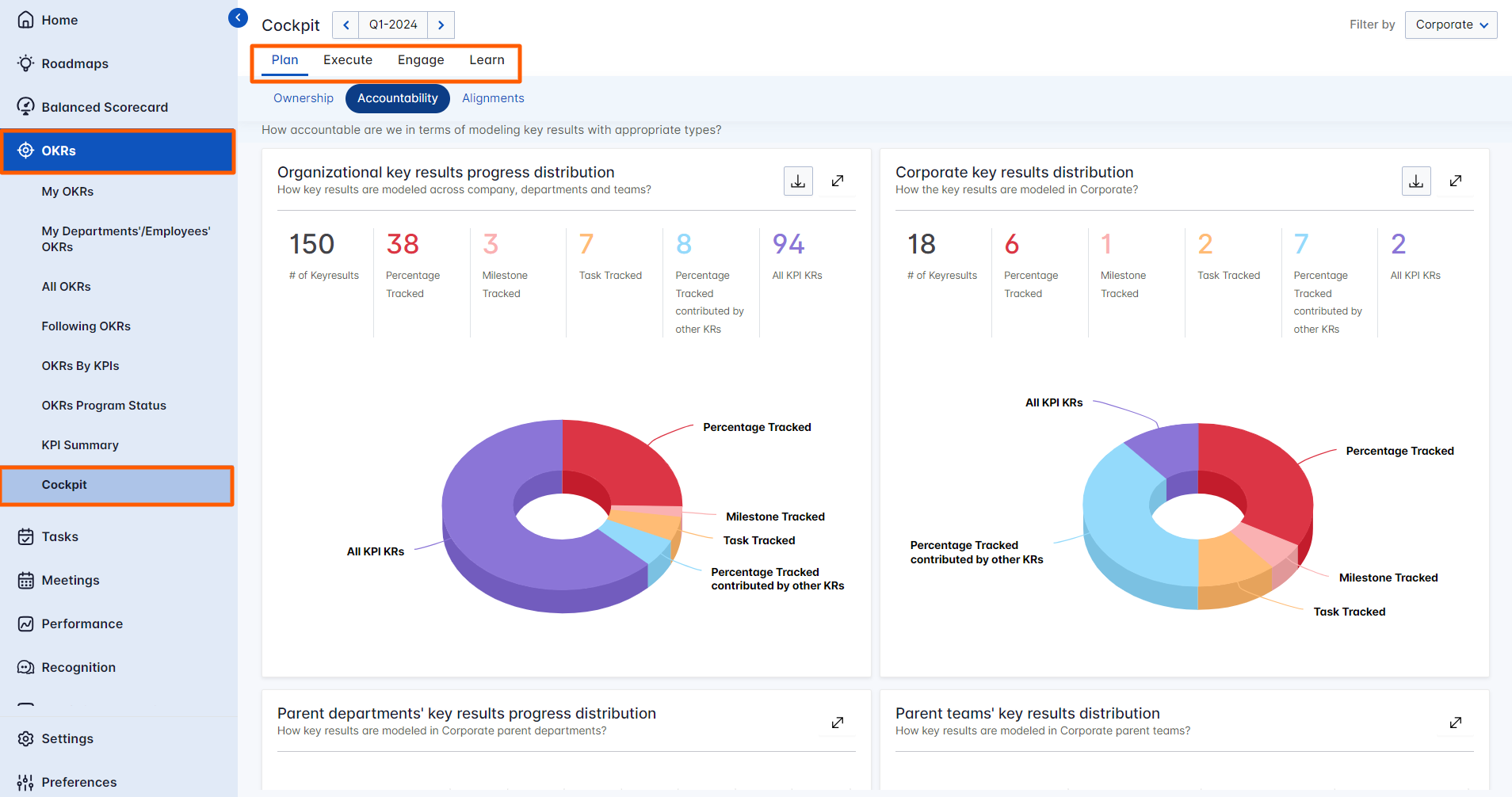Viewport: 1512px width, 797px height.
Task: Open the Corporate filter dropdown
Action: pos(1450,25)
